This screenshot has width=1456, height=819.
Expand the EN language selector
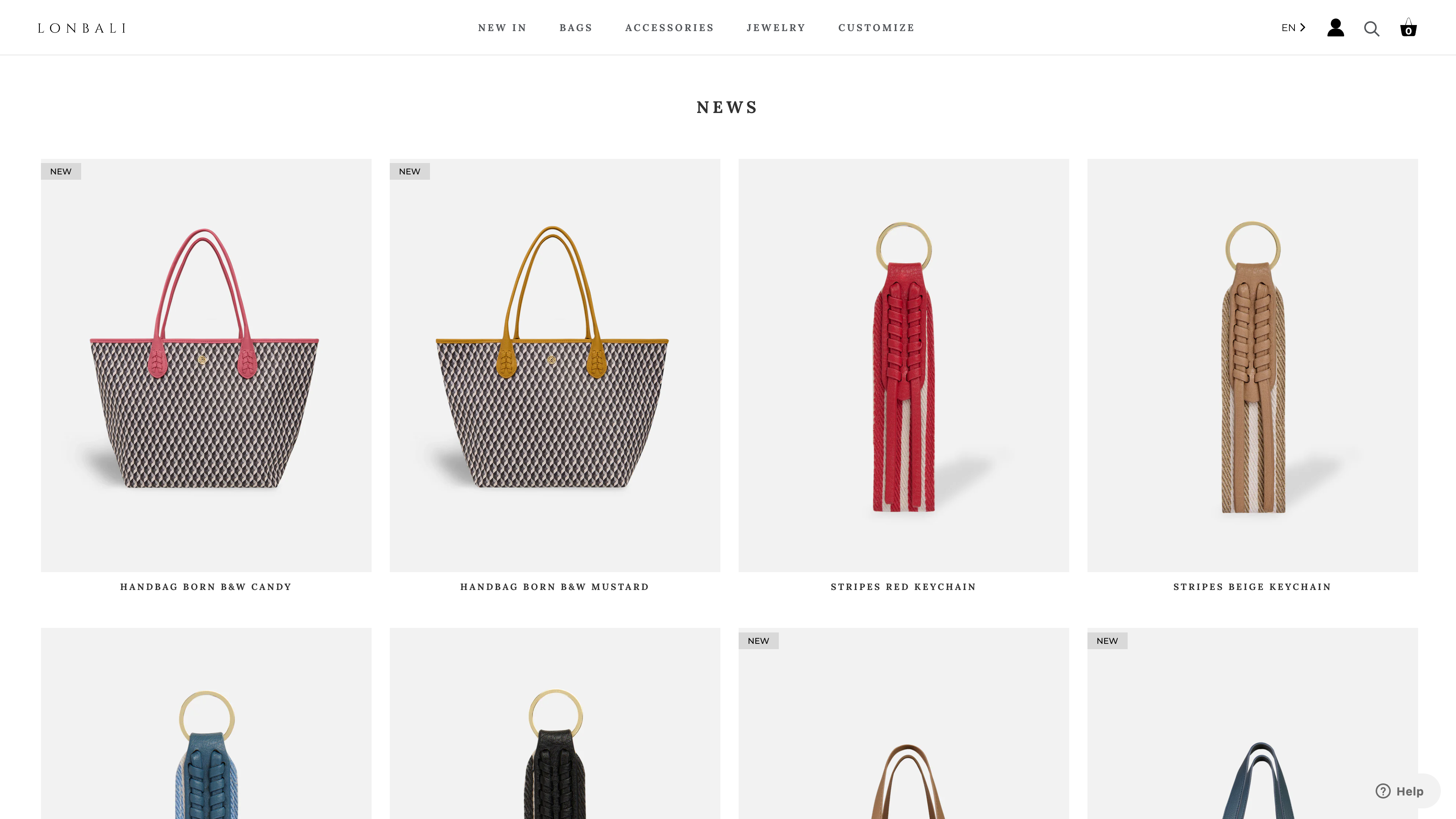(x=1293, y=28)
